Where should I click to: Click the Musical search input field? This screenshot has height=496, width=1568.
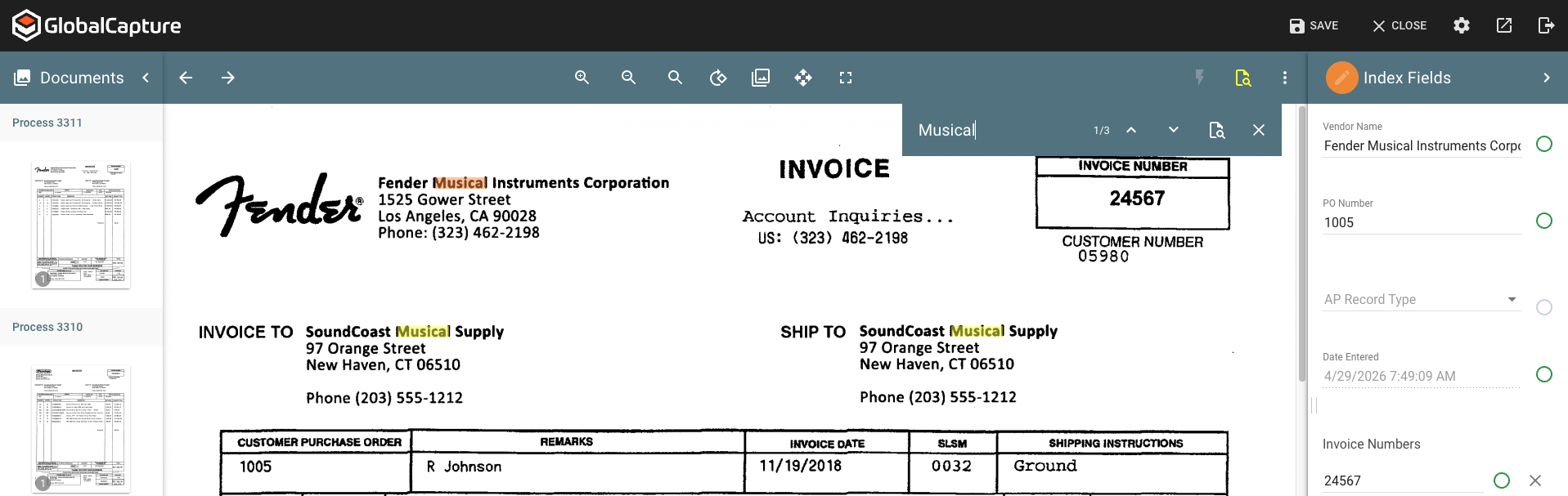click(998, 130)
